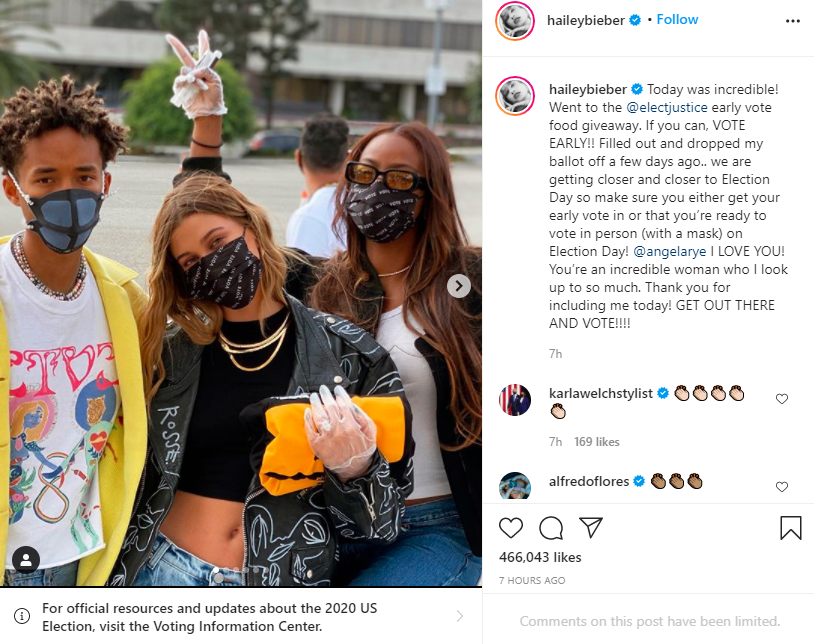Save the post with the bookmark icon
814x644 pixels.
790,528
